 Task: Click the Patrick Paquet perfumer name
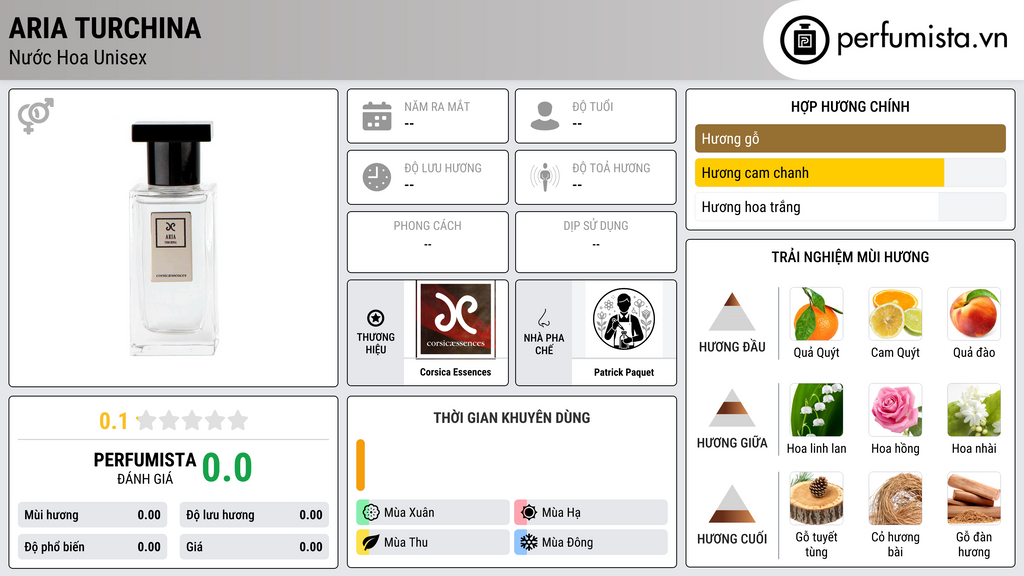tap(624, 372)
